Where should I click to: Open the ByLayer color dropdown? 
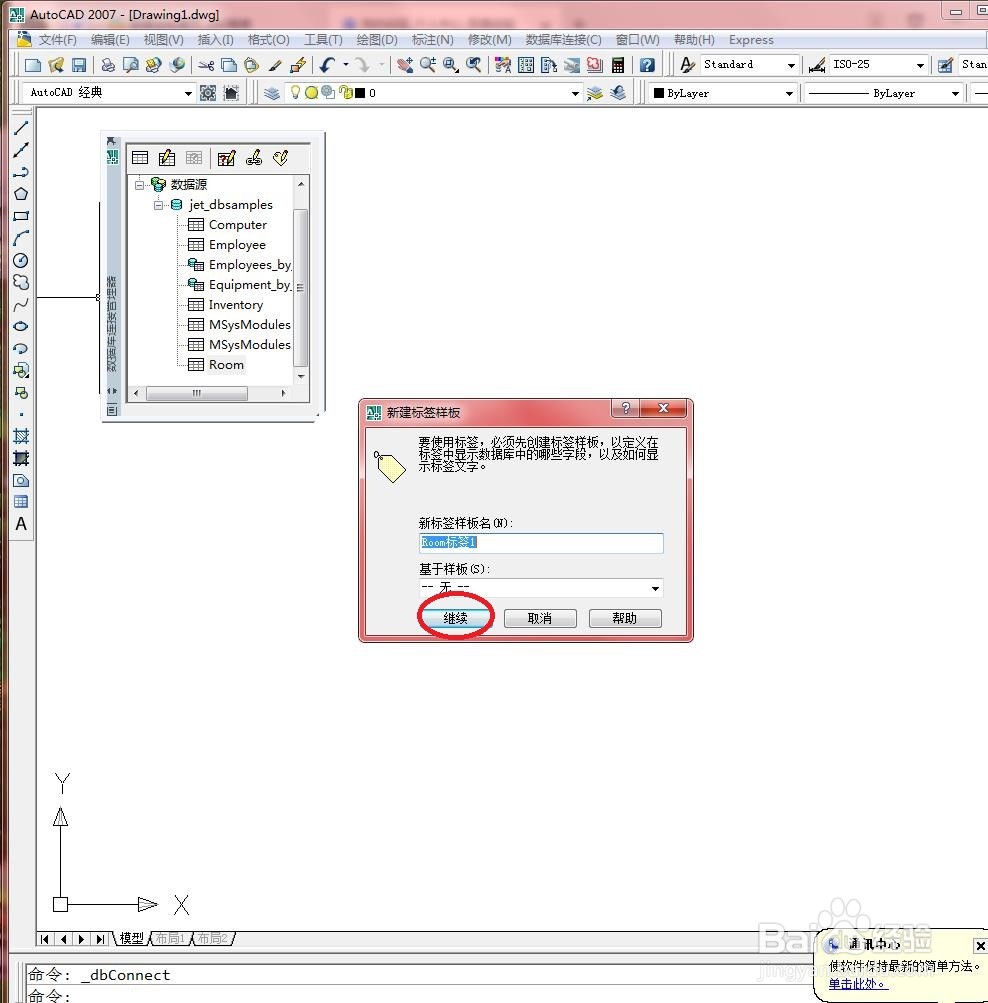click(788, 93)
